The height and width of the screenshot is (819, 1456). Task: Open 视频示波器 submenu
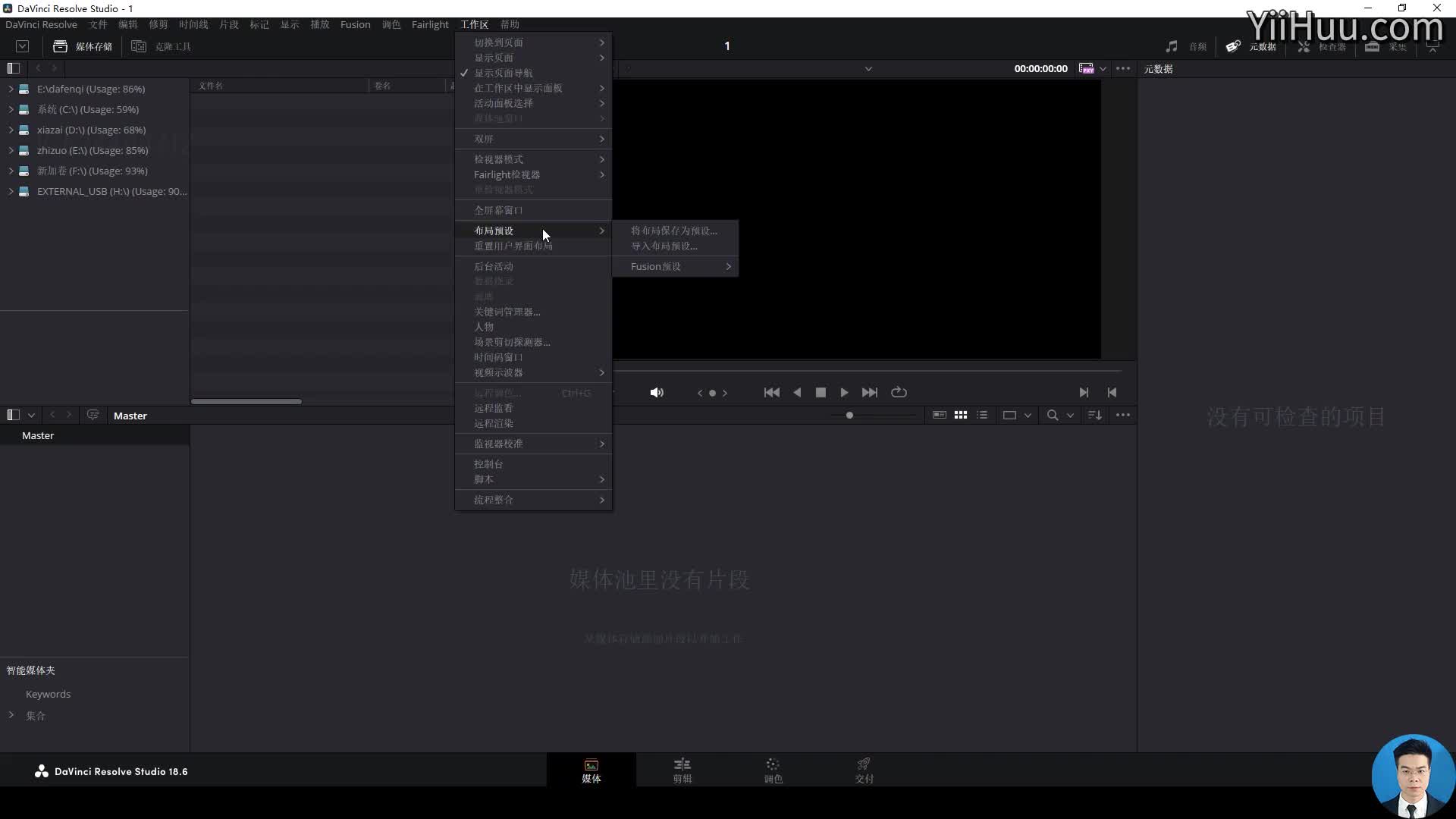(x=533, y=372)
